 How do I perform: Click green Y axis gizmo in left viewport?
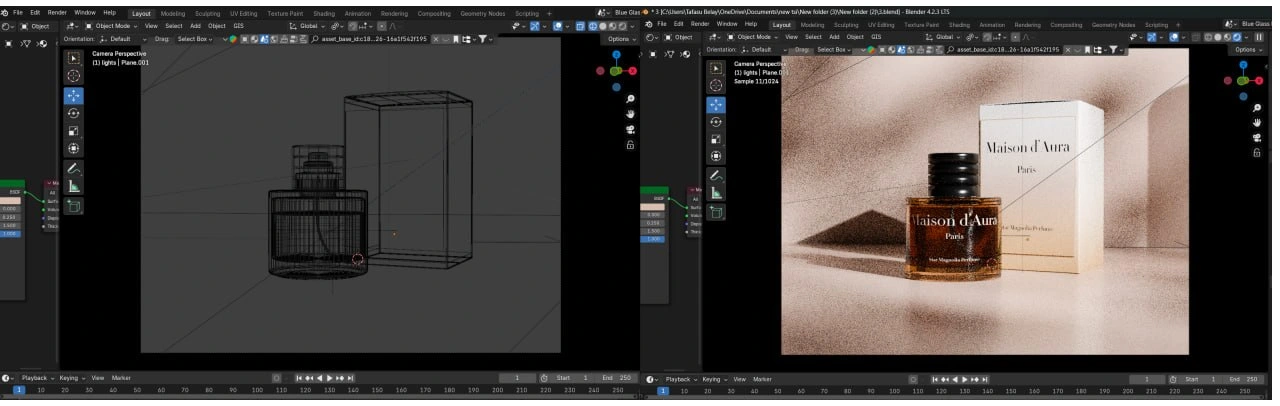[x=617, y=71]
